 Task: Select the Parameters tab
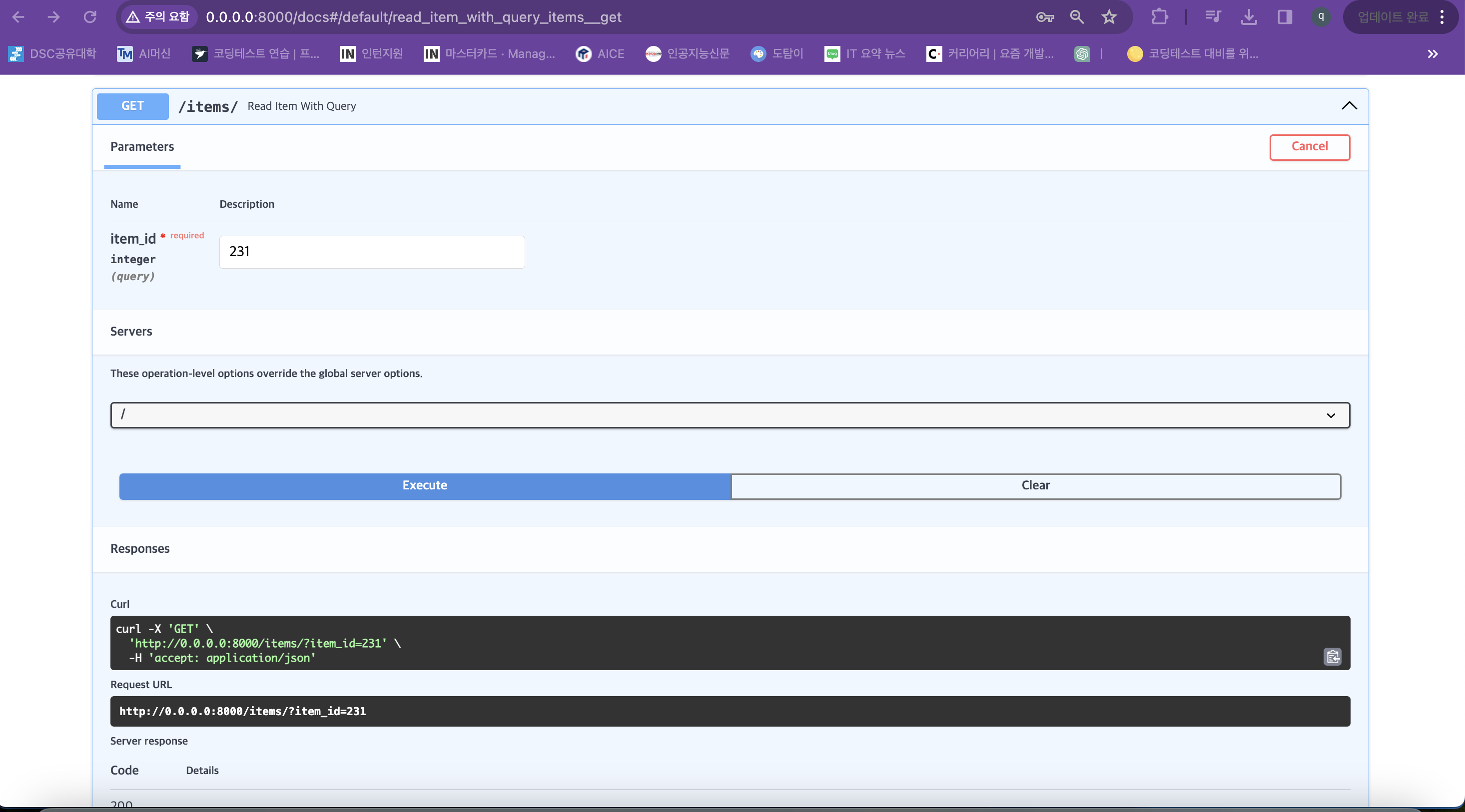tap(142, 147)
